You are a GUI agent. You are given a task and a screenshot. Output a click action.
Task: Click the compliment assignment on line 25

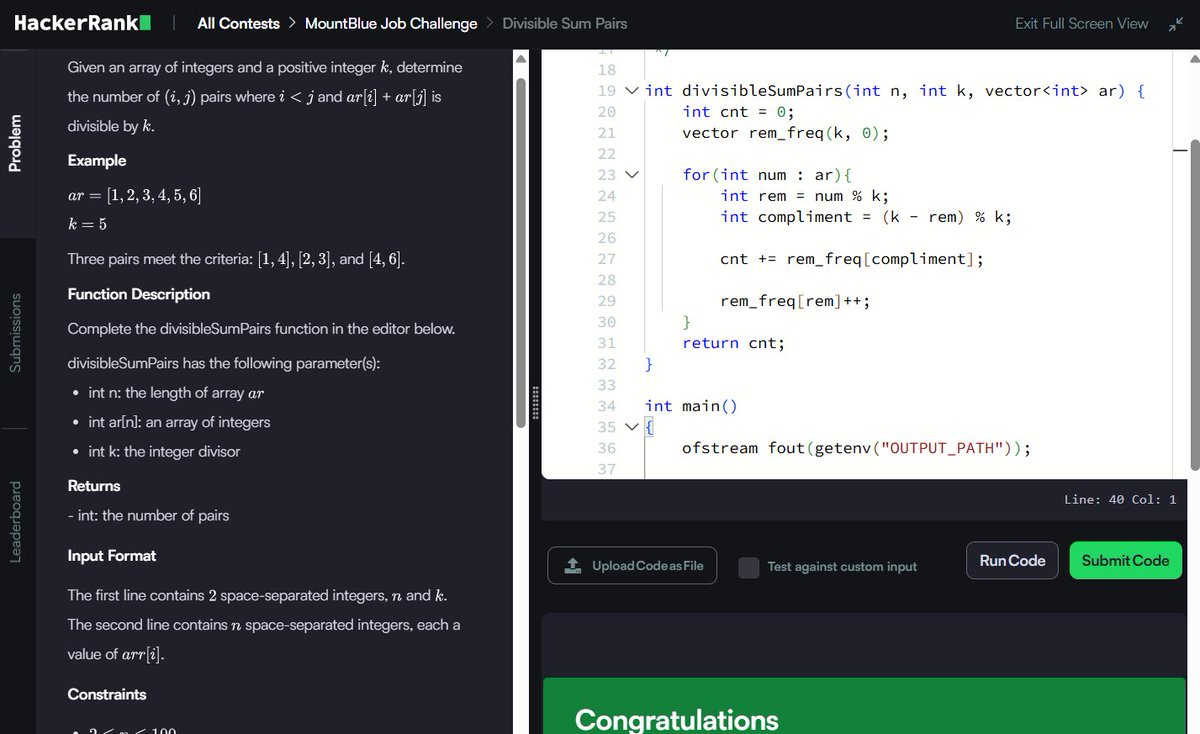click(x=866, y=217)
